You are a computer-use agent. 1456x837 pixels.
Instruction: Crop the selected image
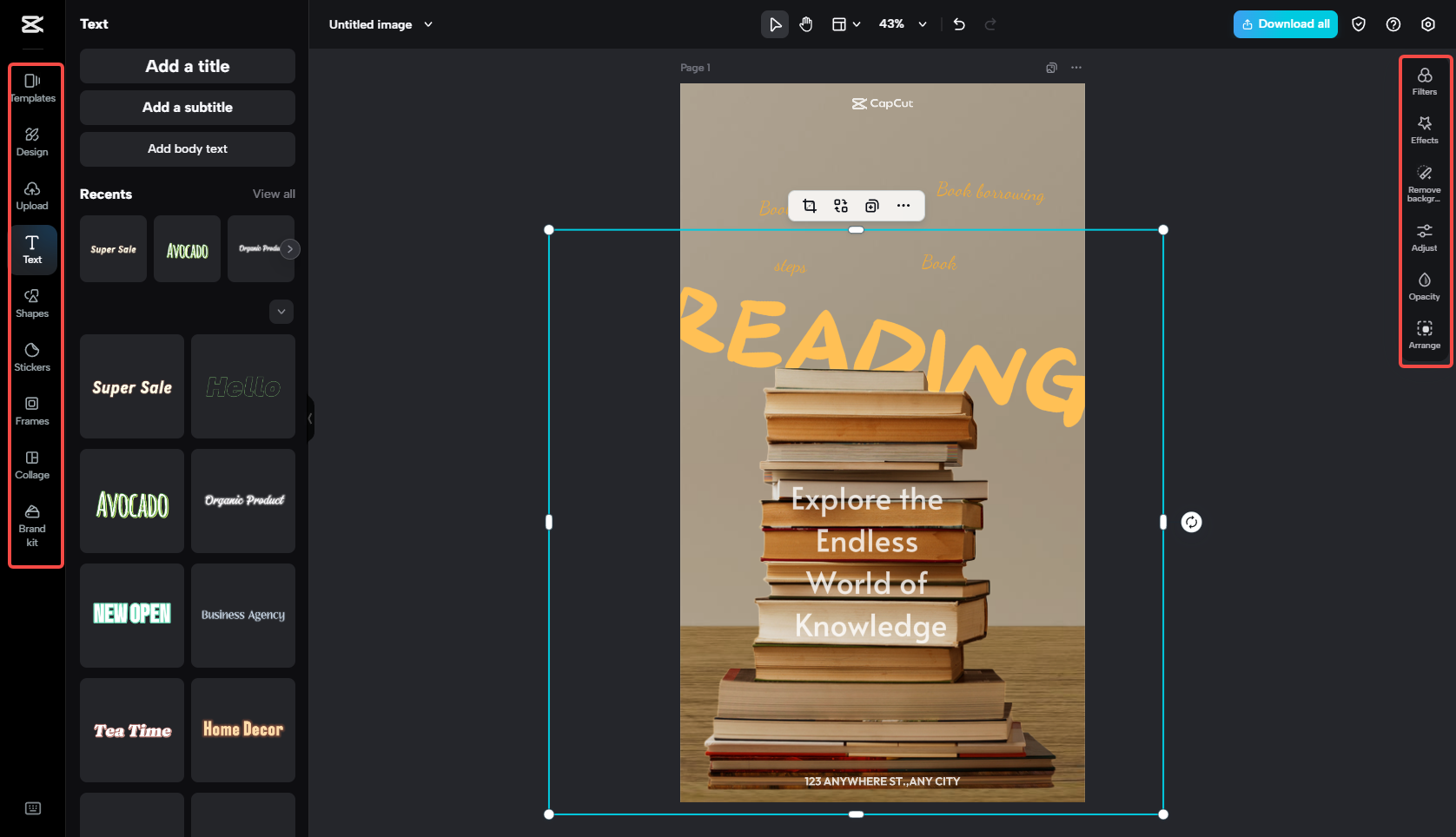810,206
